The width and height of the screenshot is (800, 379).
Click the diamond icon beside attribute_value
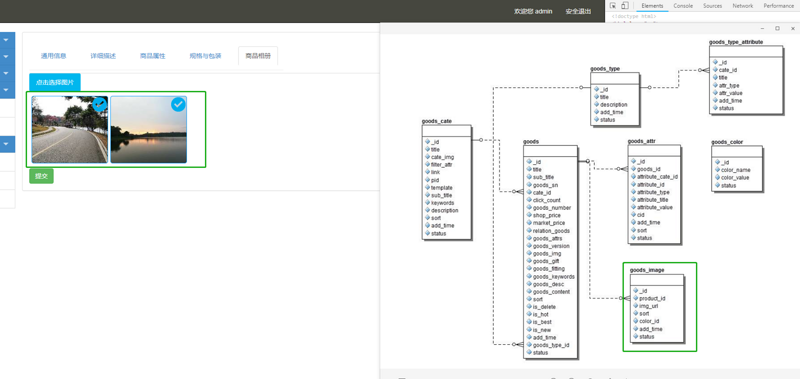(x=634, y=207)
